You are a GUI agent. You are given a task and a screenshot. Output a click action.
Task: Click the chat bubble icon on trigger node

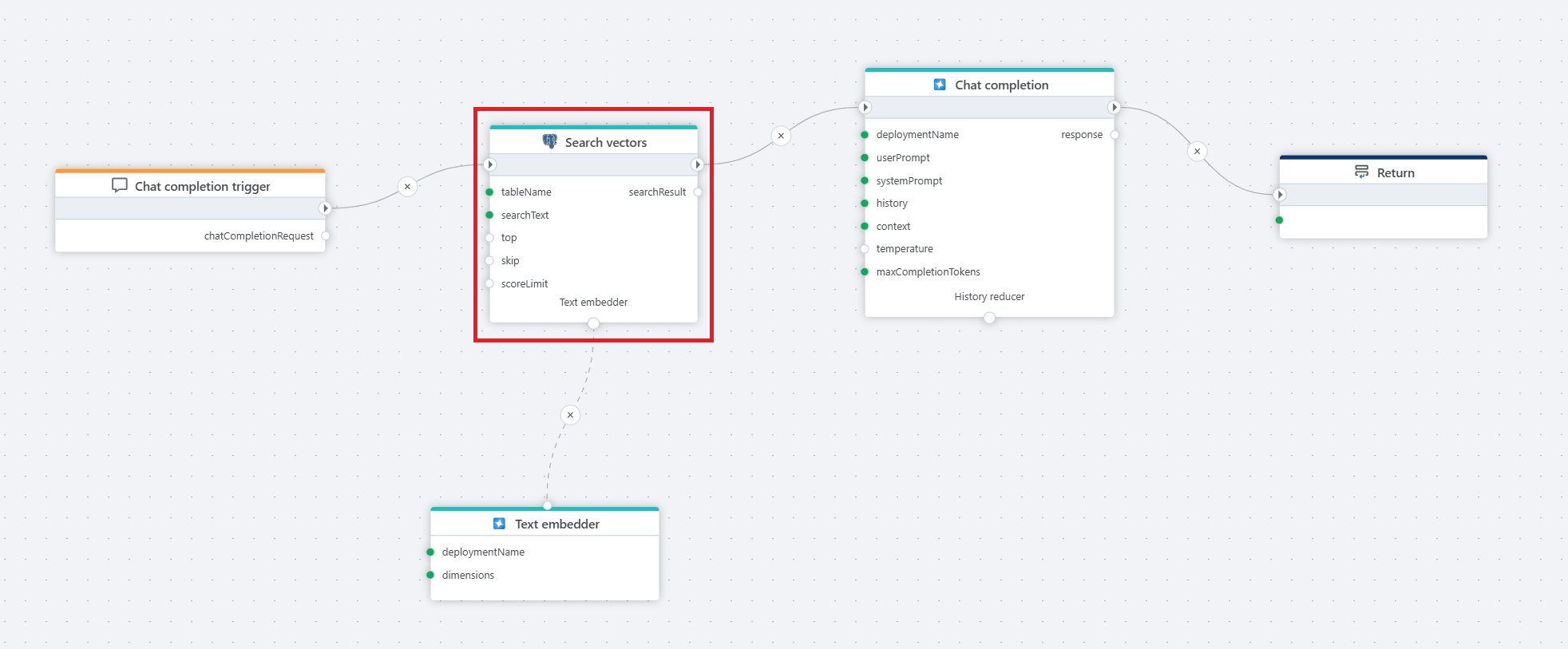[x=120, y=185]
